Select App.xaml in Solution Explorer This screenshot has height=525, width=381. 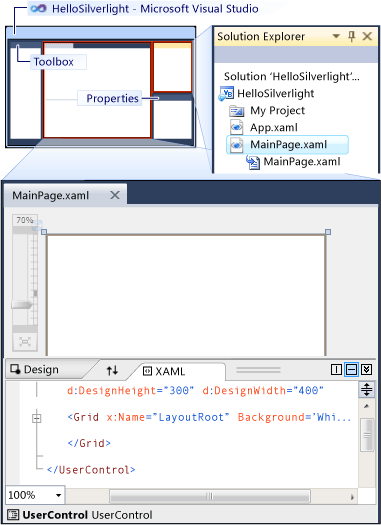click(274, 128)
